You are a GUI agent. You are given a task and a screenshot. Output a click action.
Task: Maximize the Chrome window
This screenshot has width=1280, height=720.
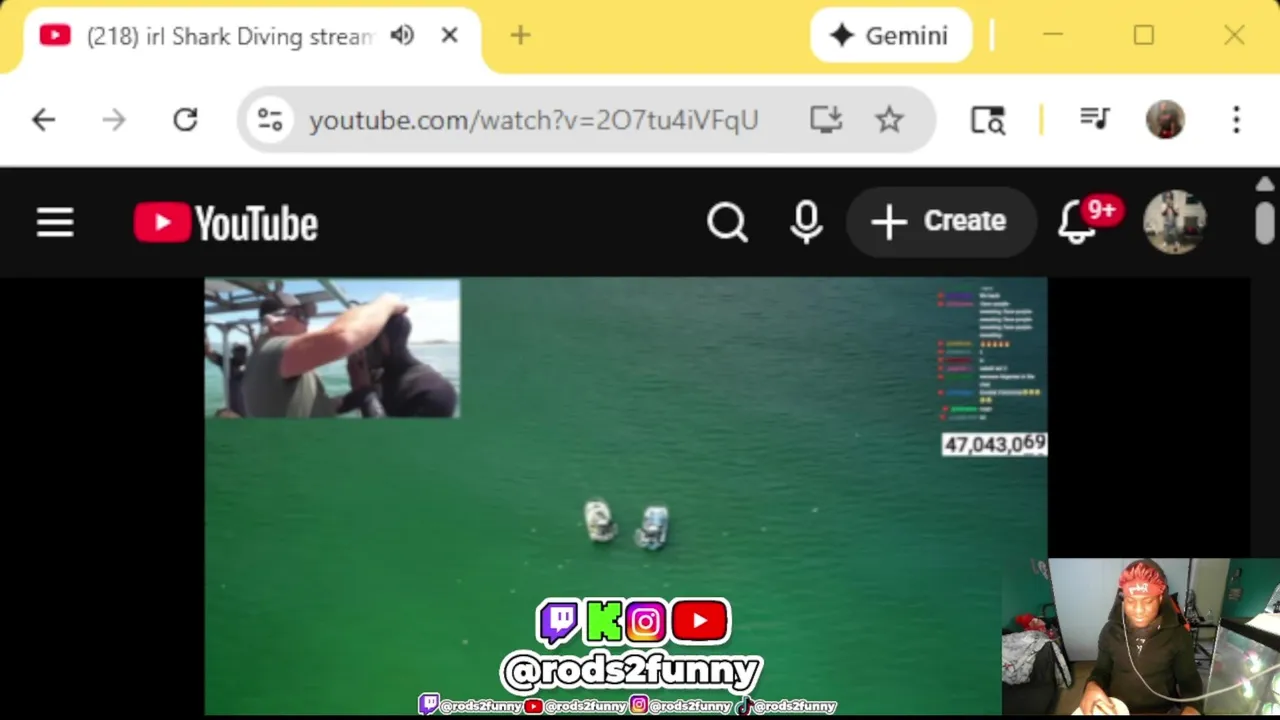pos(1143,36)
